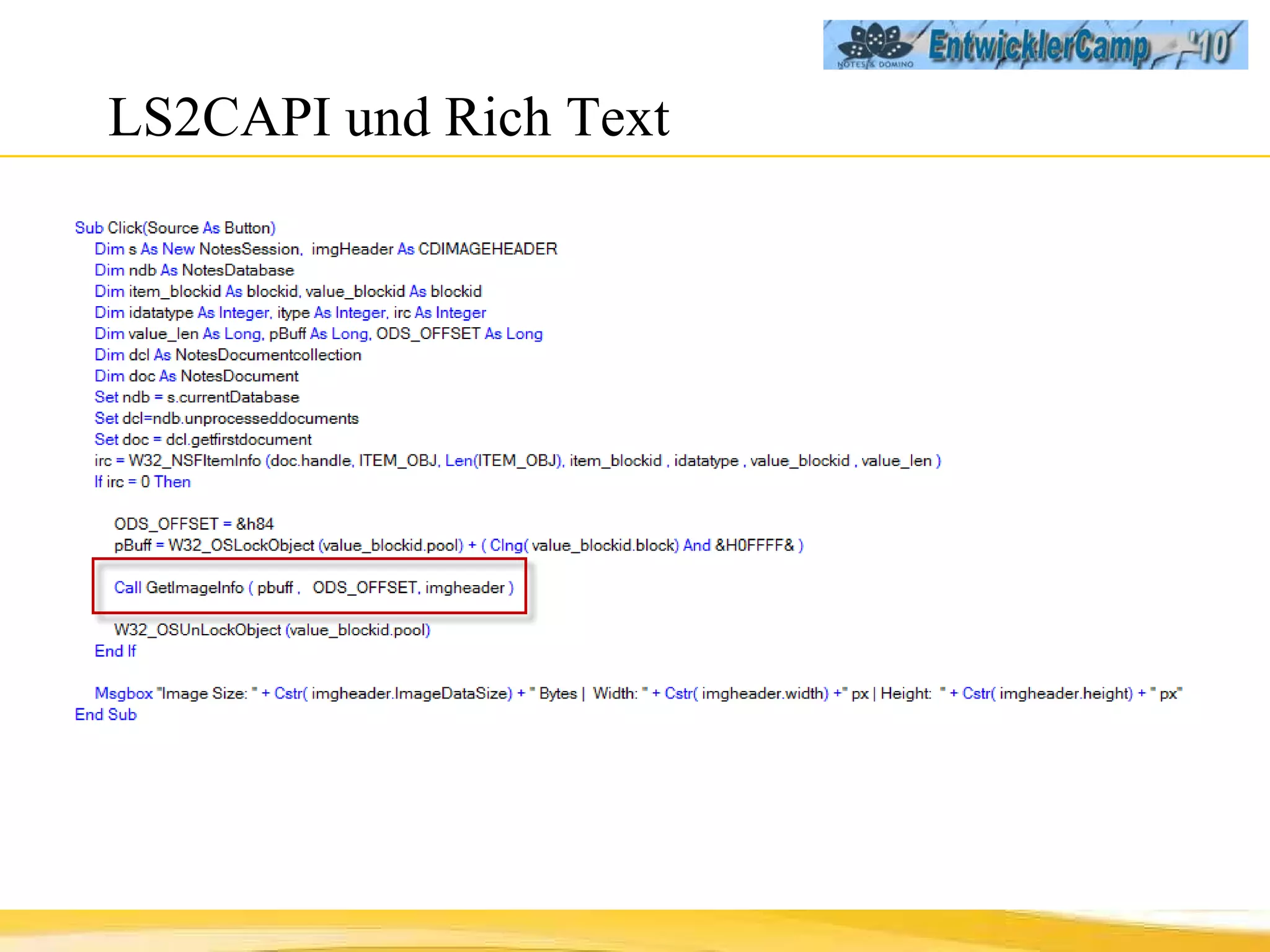Click the highlighted line 'Call GetImageInfo ( pbuff...'
1270x952 pixels.
[314, 588]
